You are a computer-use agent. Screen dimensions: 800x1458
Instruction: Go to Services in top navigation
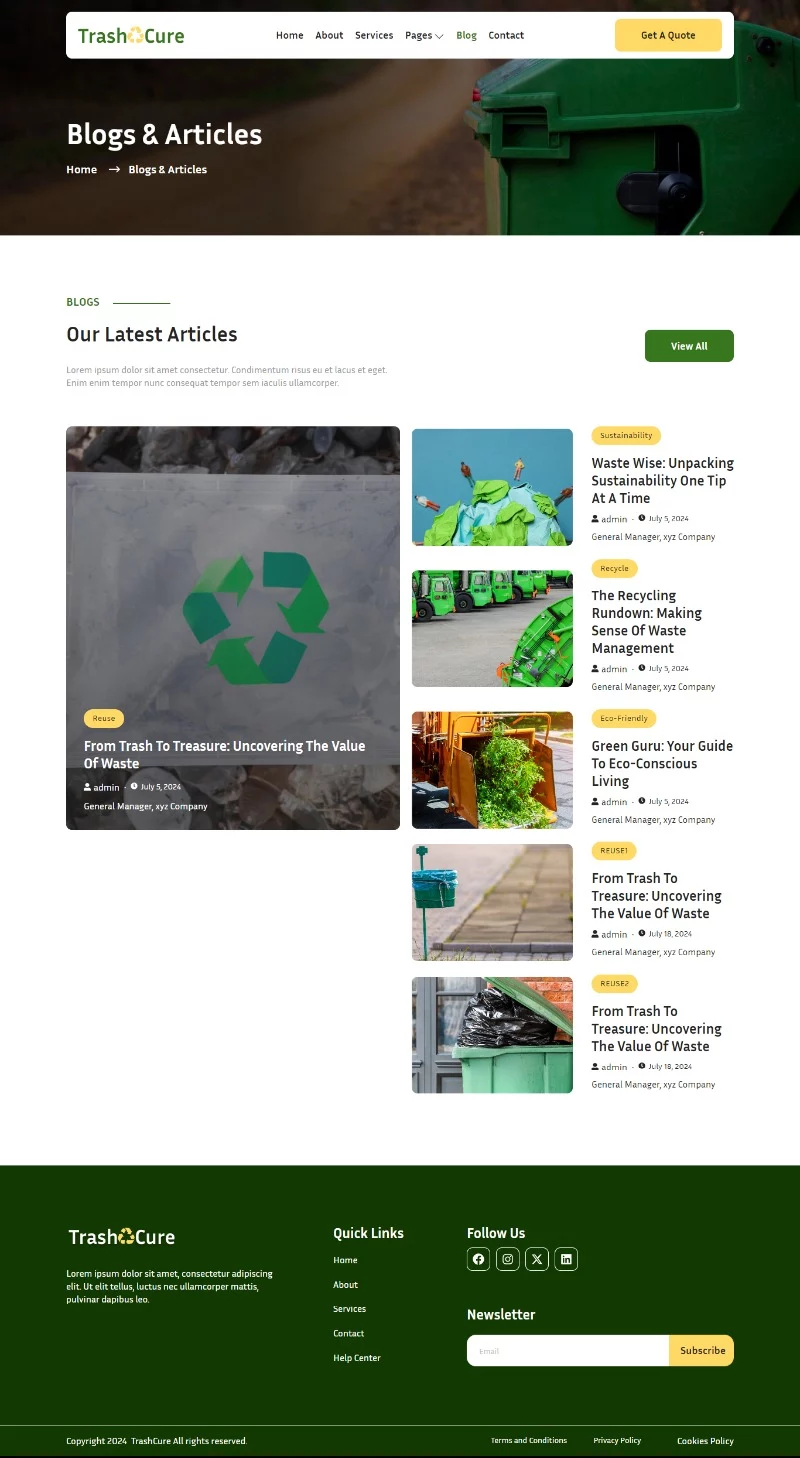click(x=374, y=35)
